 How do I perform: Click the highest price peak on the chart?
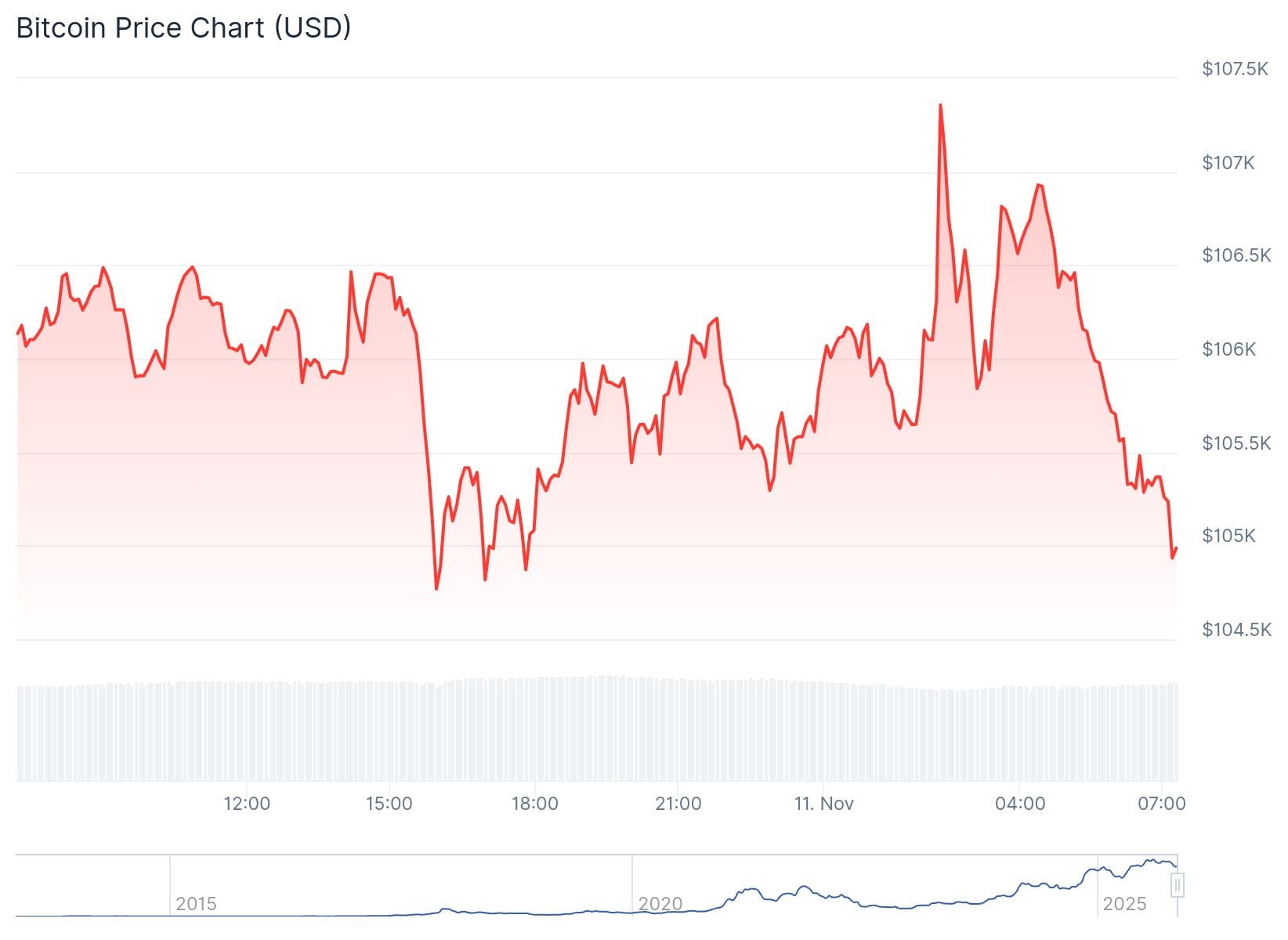click(x=940, y=105)
